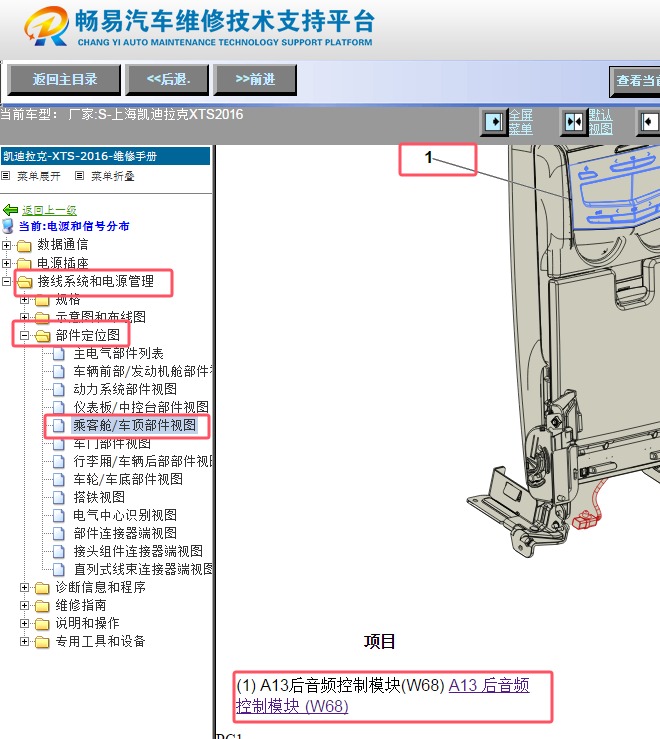
Task: Click the 返回主目录 button
Action: point(65,79)
